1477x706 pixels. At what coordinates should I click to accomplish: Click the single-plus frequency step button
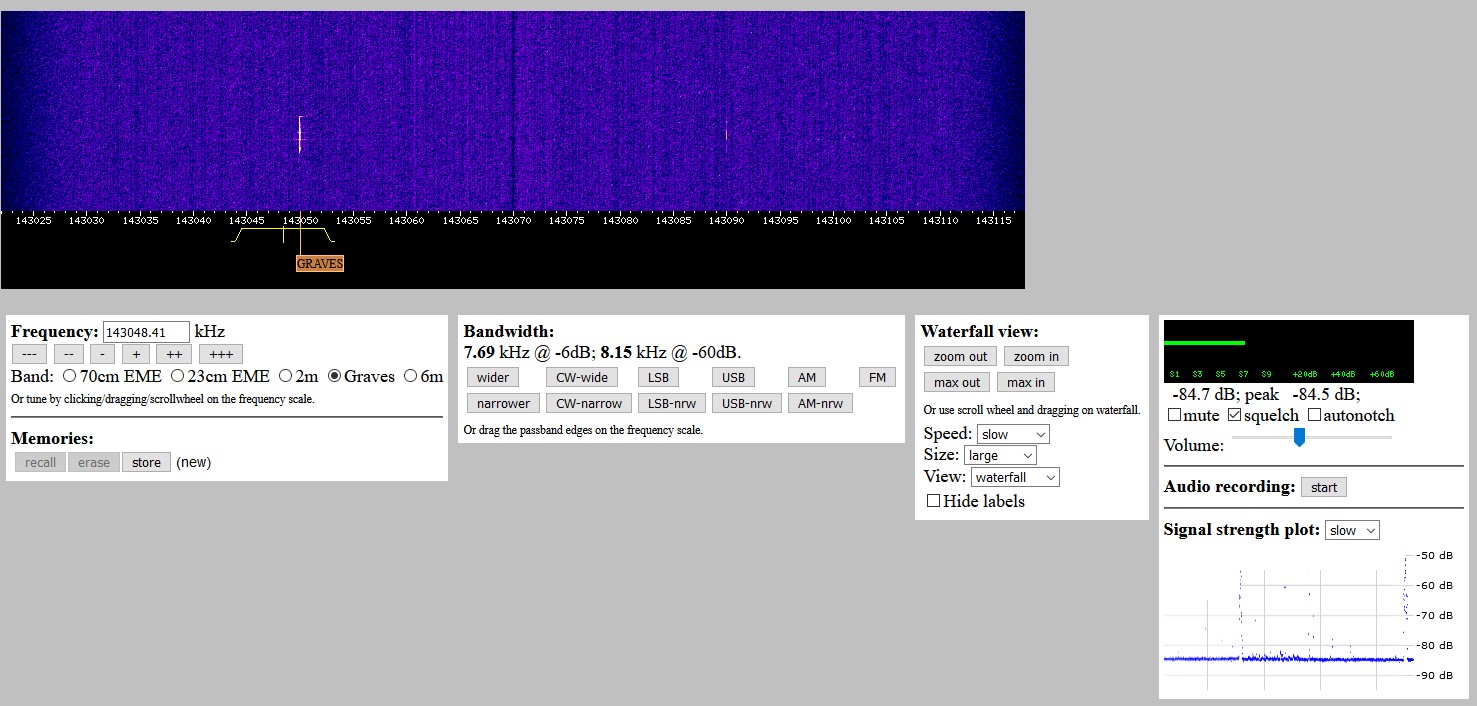point(135,354)
